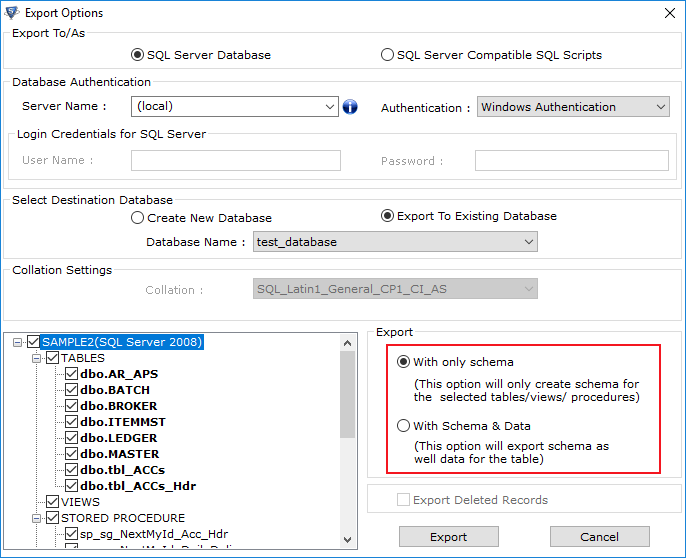This screenshot has height=558, width=686.
Task: Open the Server Name dropdown
Action: (330, 106)
